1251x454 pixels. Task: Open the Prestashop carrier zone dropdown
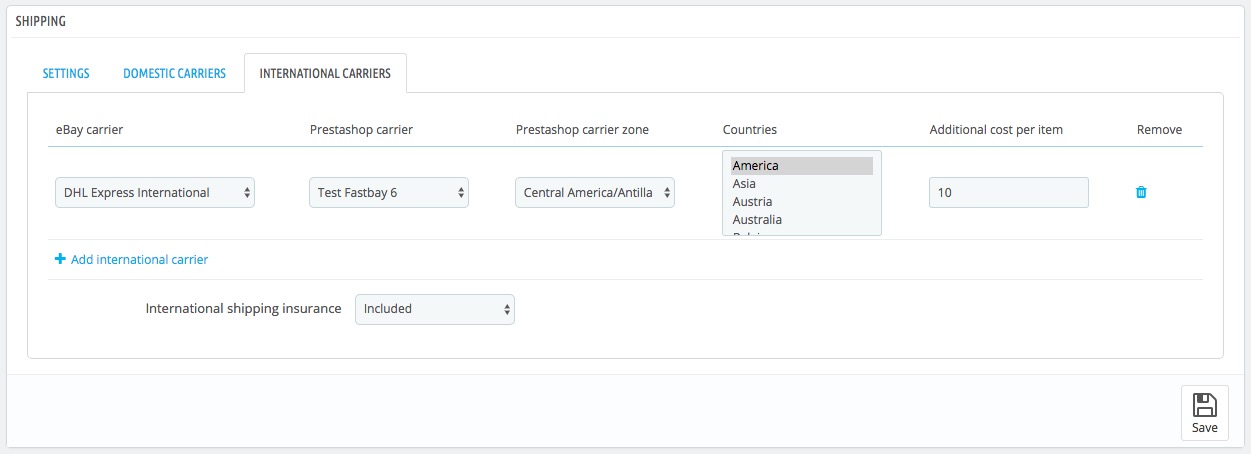pyautogui.click(x=595, y=193)
